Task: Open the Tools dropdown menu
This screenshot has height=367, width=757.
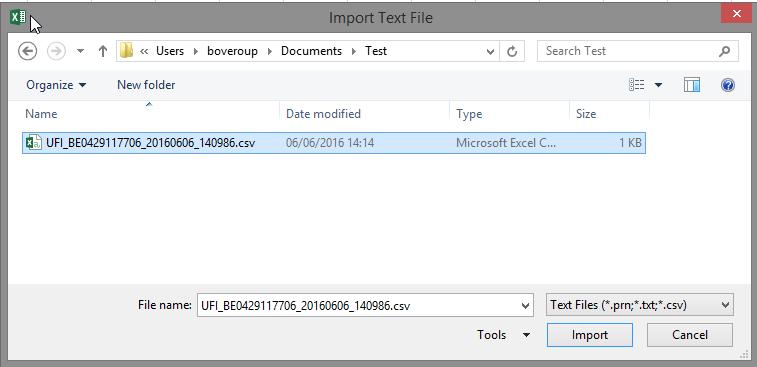Action: tap(503, 335)
